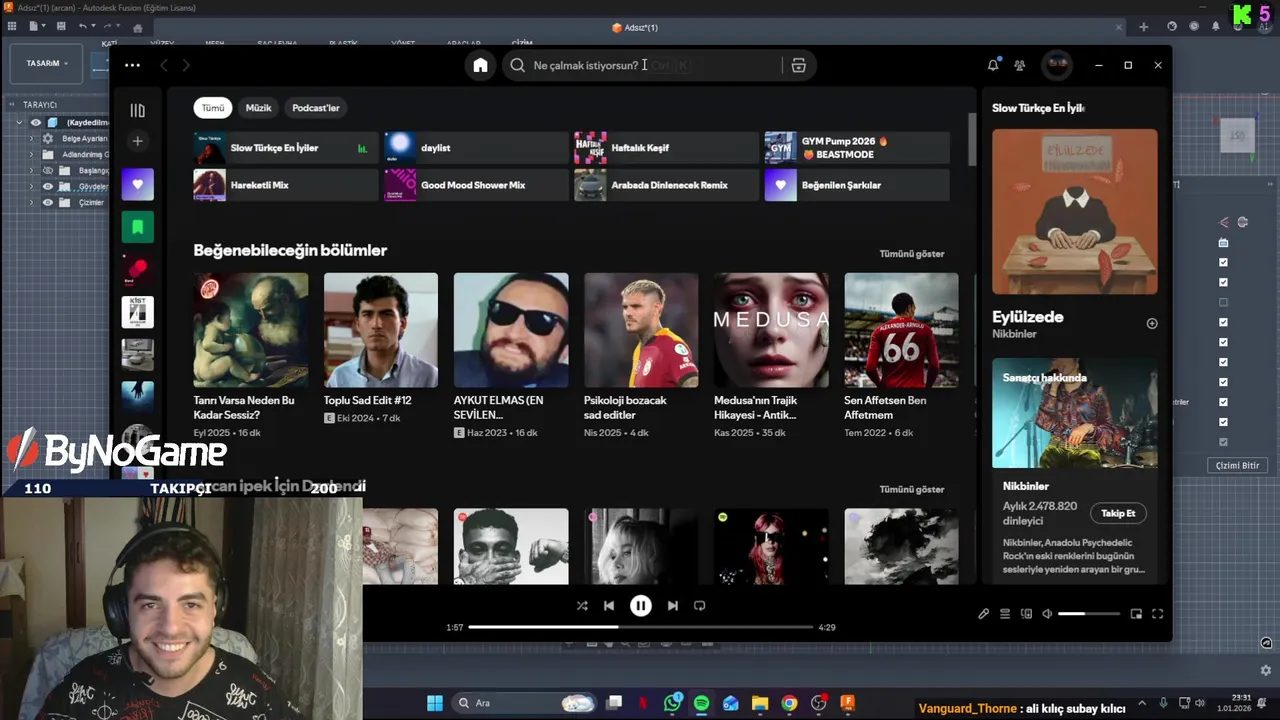1280x720 pixels.
Task: Open Your Episodes green bookmark tile
Action: coord(138,227)
